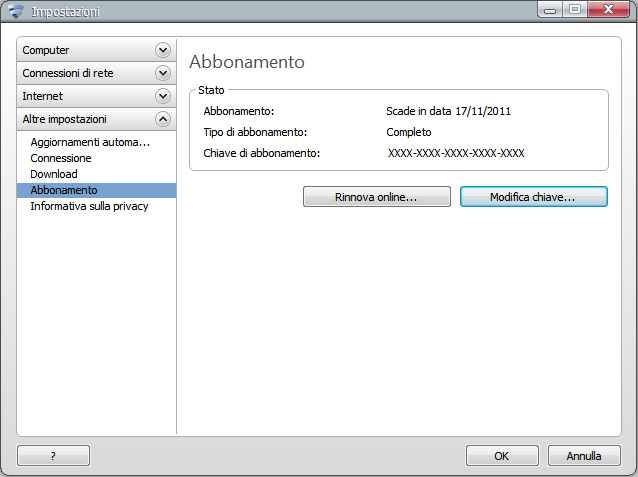Open help with the ? button
This screenshot has width=638, height=477.
53,456
